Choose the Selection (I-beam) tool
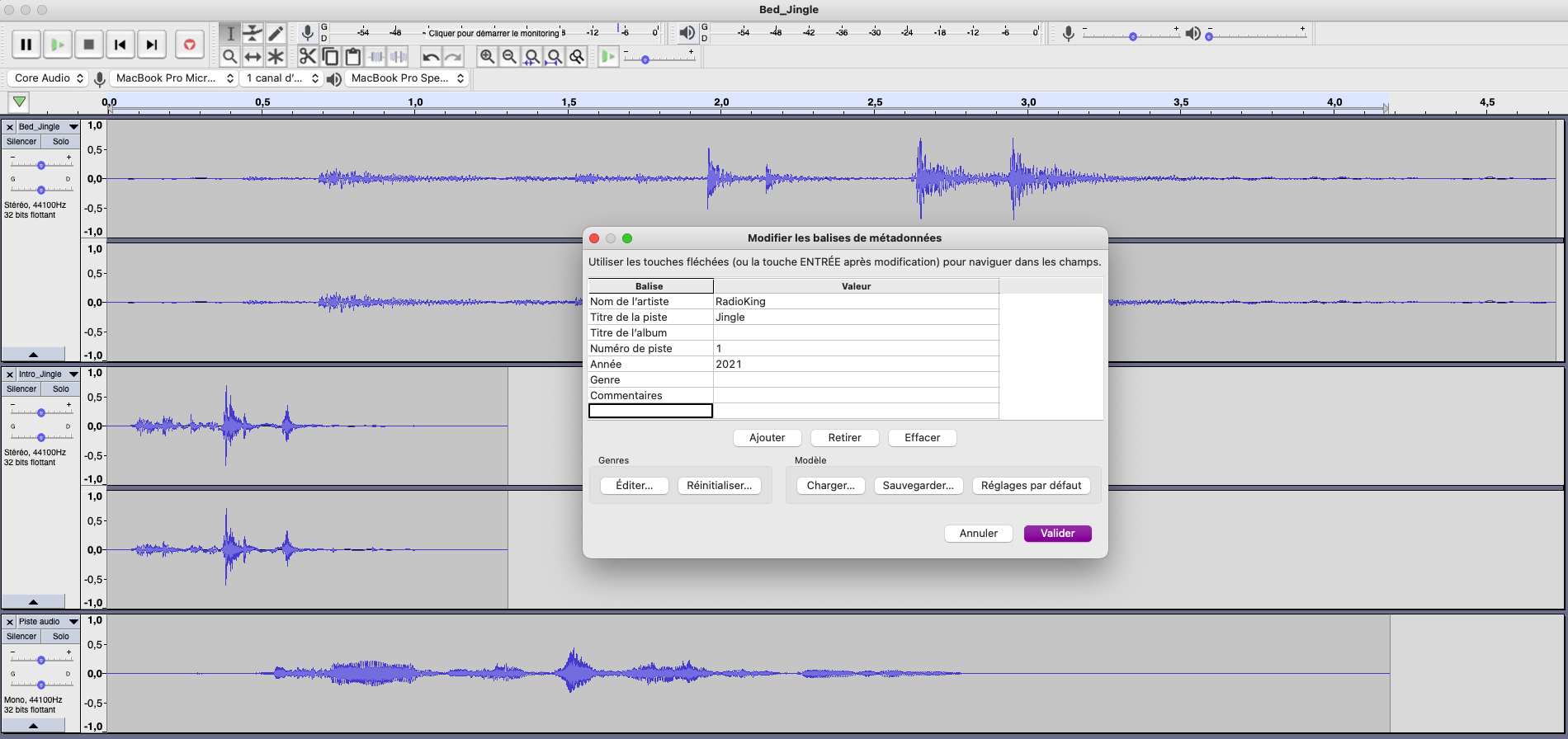The width and height of the screenshot is (1568, 739). pyautogui.click(x=230, y=33)
